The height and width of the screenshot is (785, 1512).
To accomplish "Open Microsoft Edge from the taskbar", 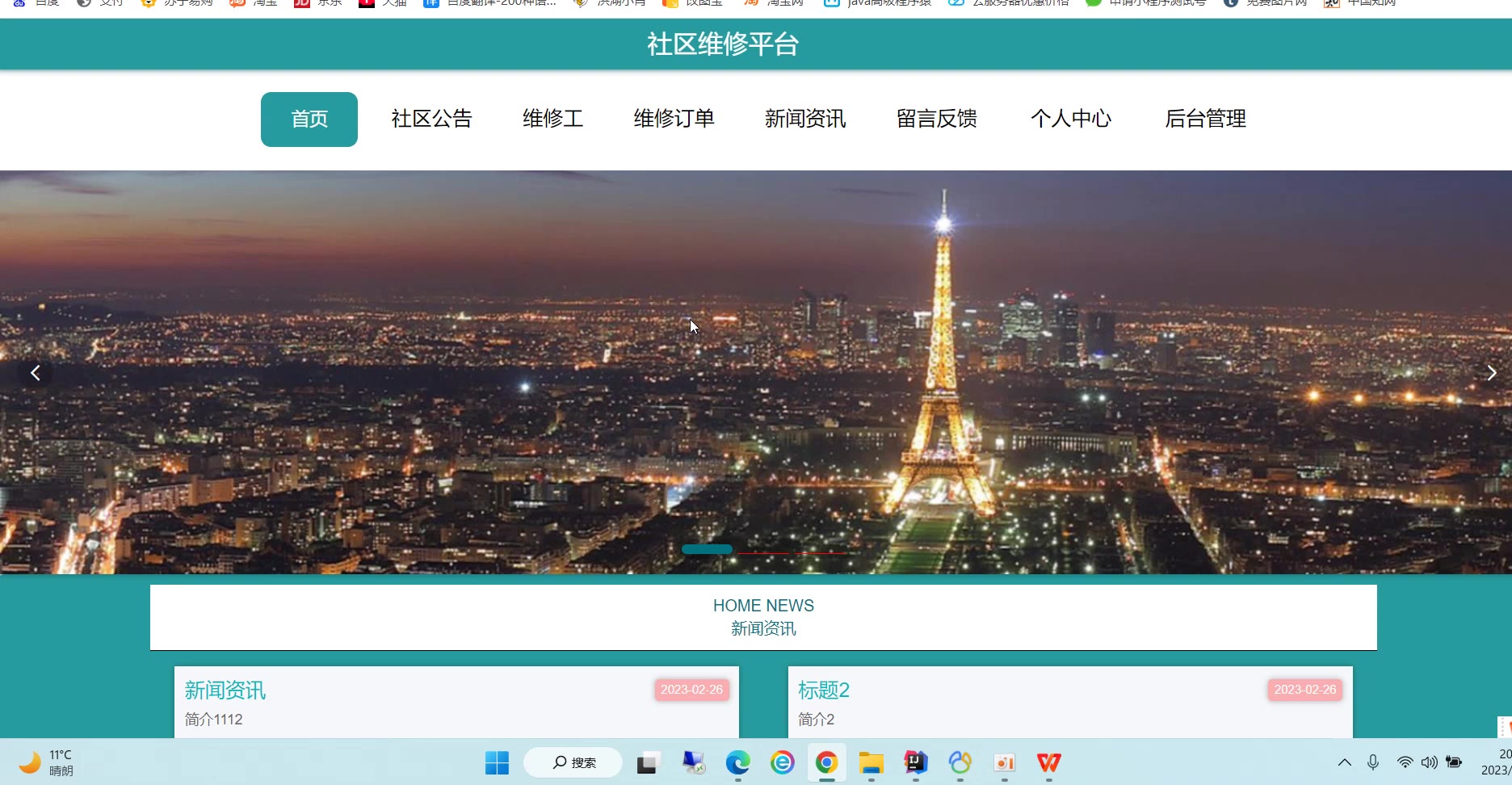I will 737,762.
